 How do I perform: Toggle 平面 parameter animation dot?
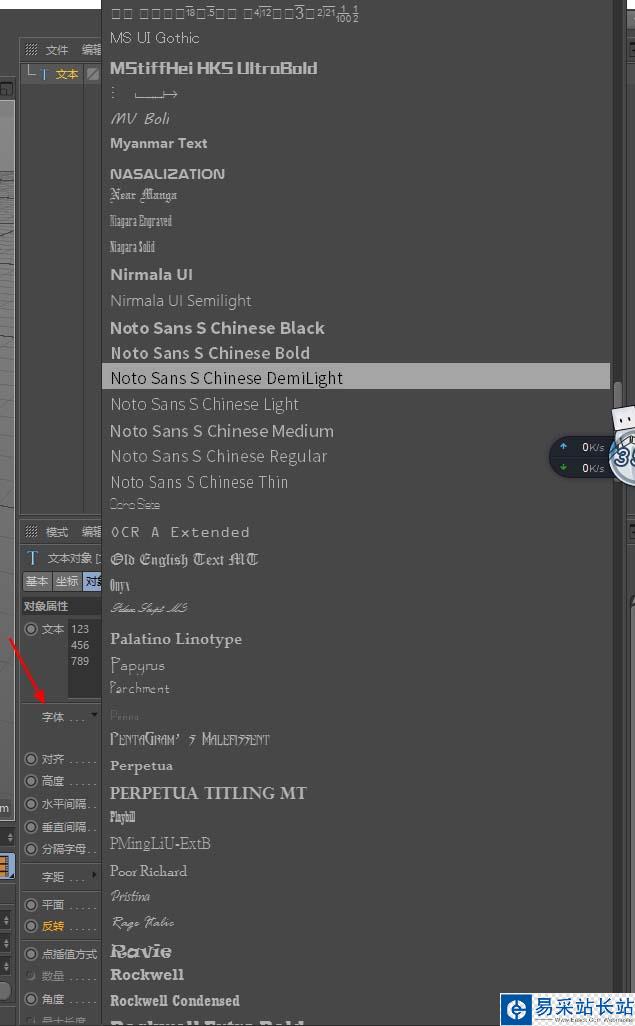tap(31, 904)
